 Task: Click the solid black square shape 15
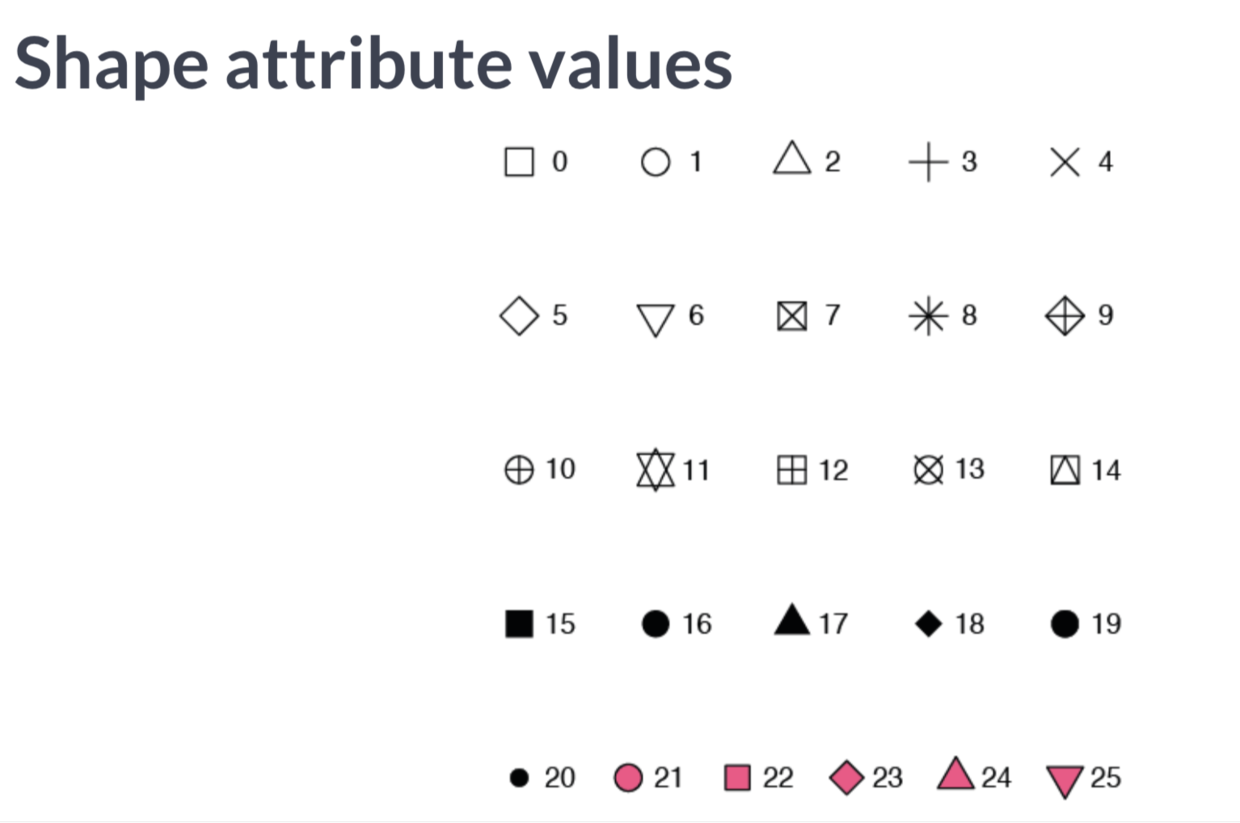519,624
